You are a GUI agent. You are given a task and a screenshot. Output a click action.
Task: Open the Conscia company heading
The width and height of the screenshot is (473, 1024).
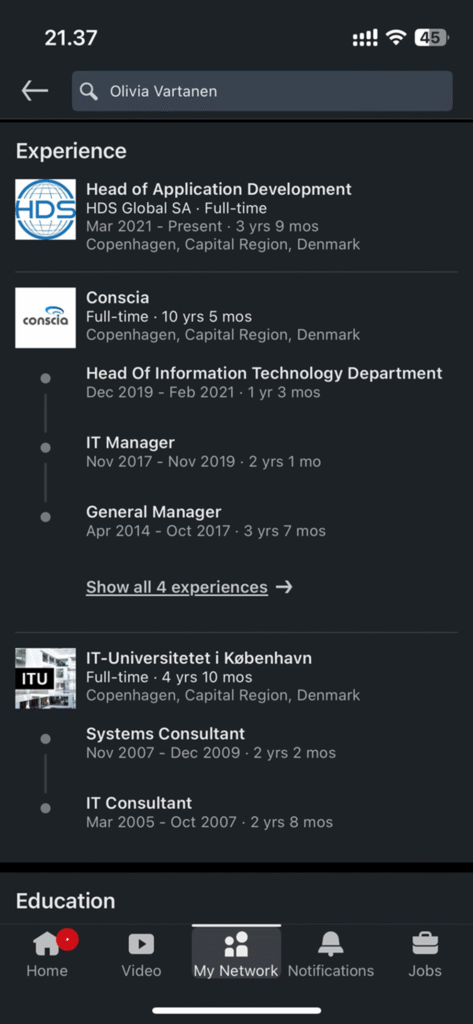[x=118, y=298]
